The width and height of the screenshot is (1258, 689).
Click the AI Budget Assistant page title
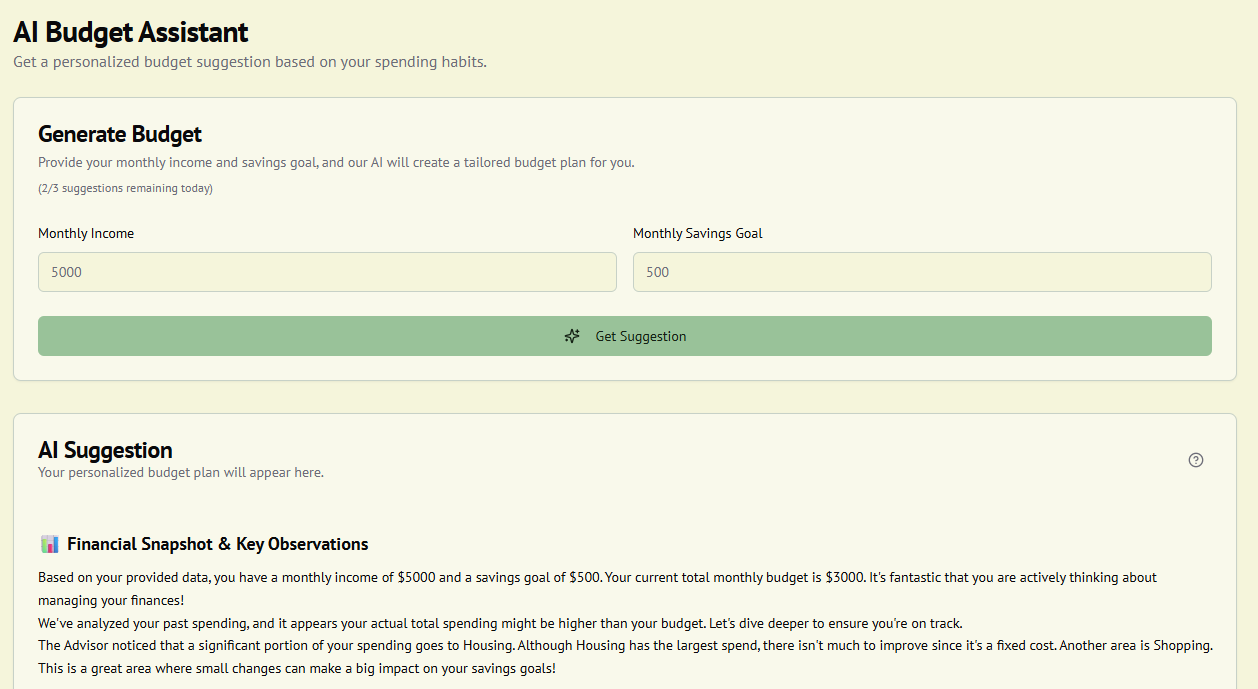click(x=130, y=32)
